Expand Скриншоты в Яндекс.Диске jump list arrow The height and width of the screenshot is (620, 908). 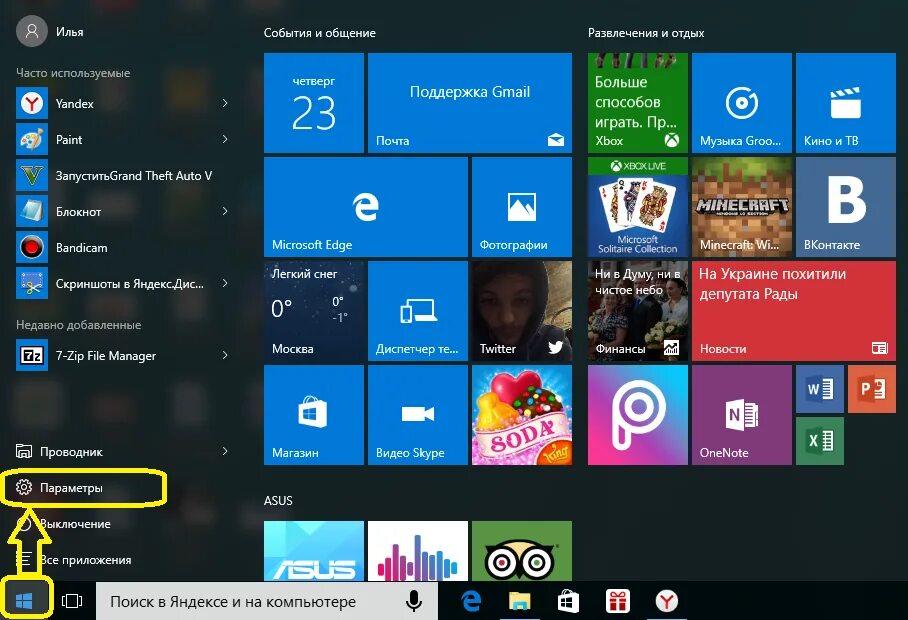tap(225, 283)
